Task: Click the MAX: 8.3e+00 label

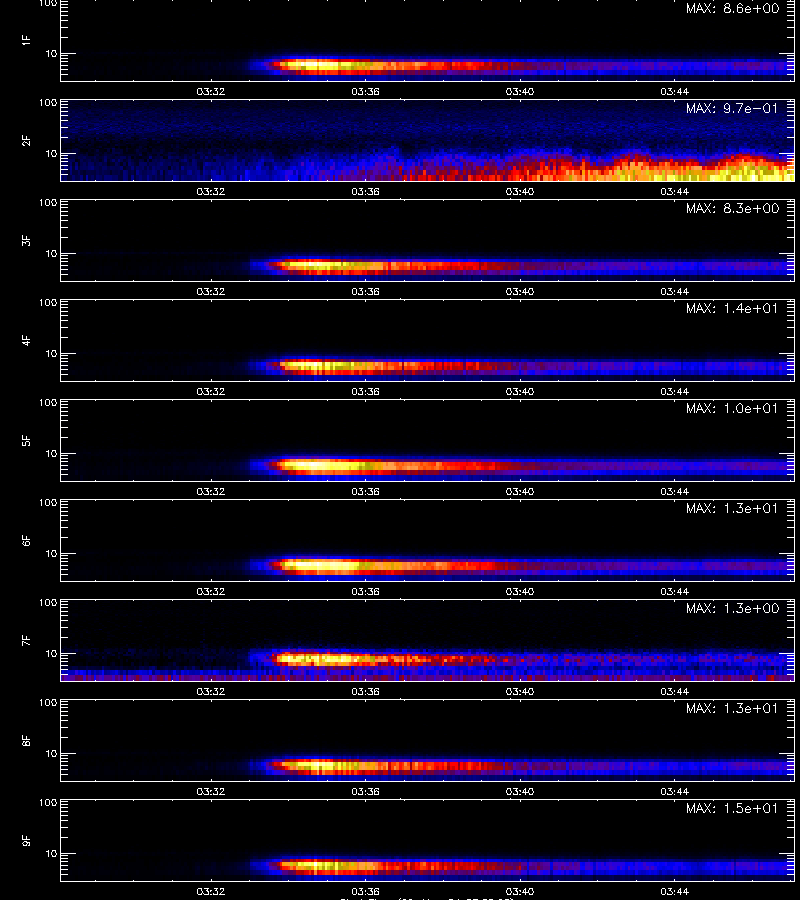Action: coord(732,208)
